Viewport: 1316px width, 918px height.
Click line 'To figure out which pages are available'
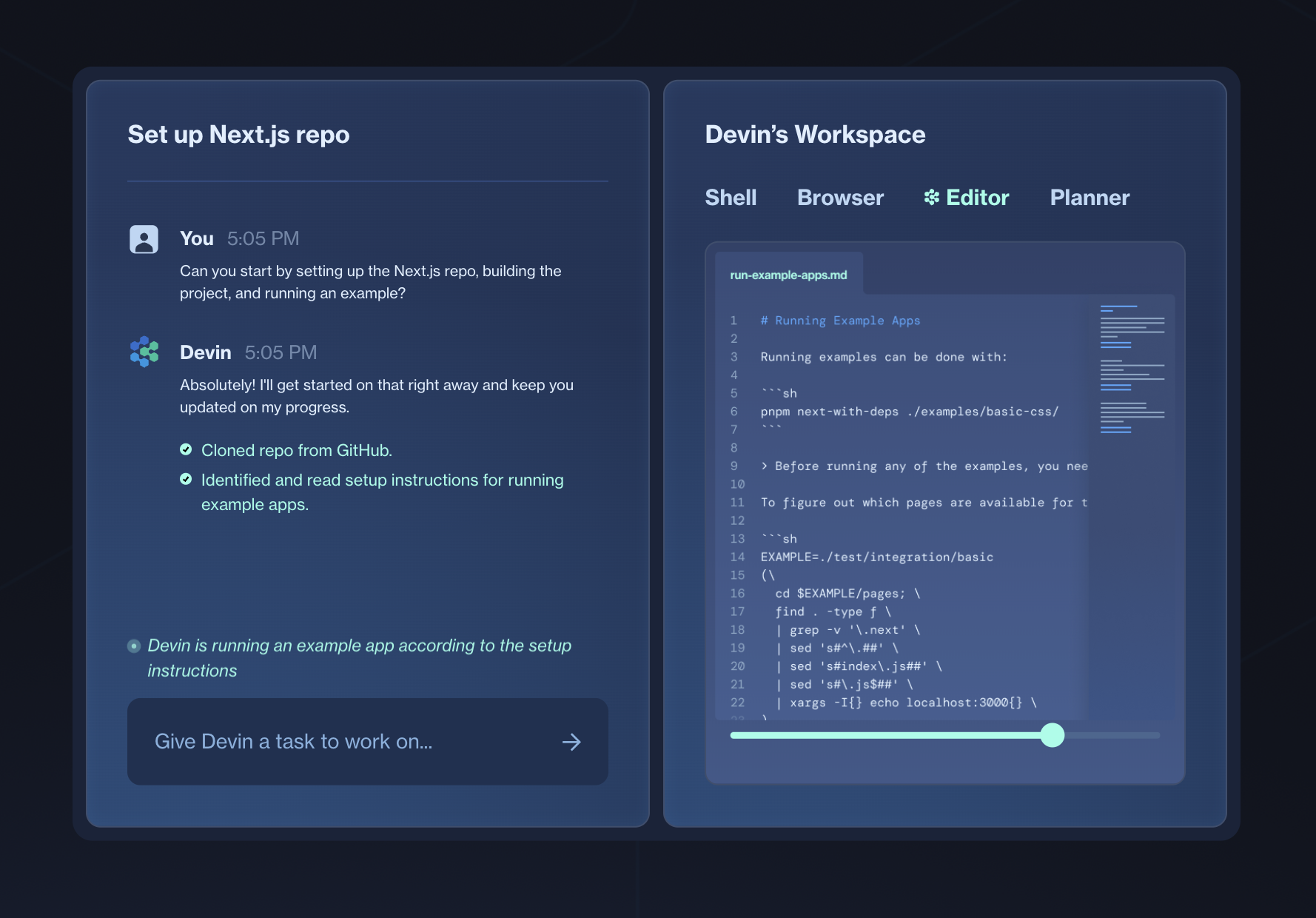(924, 503)
